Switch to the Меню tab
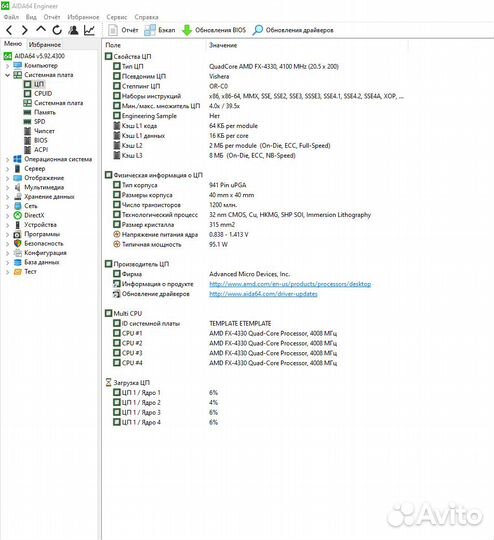 pos(13,44)
